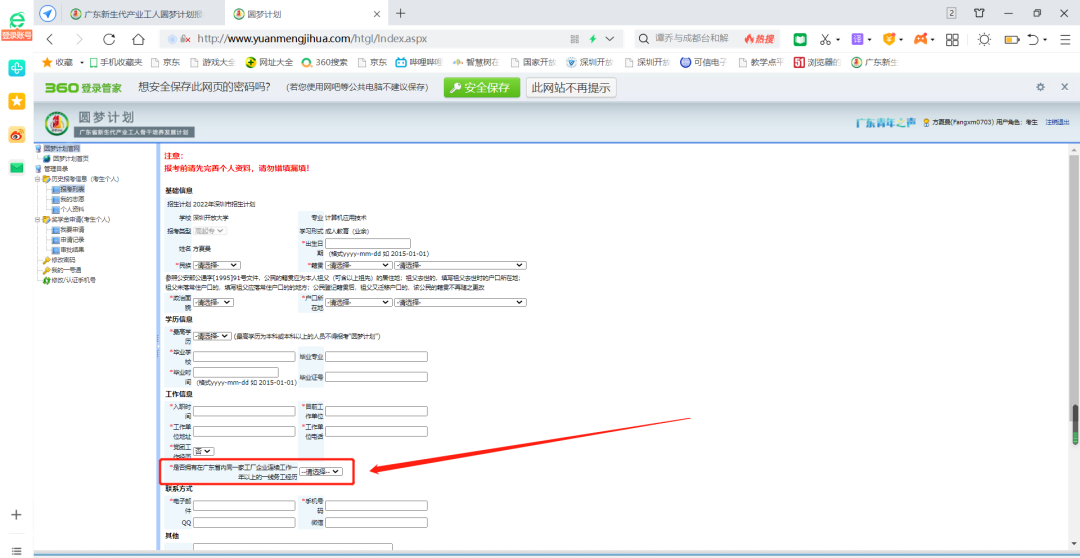Open the green mail icon in sidebar
This screenshot has width=1080, height=558.
click(16, 168)
